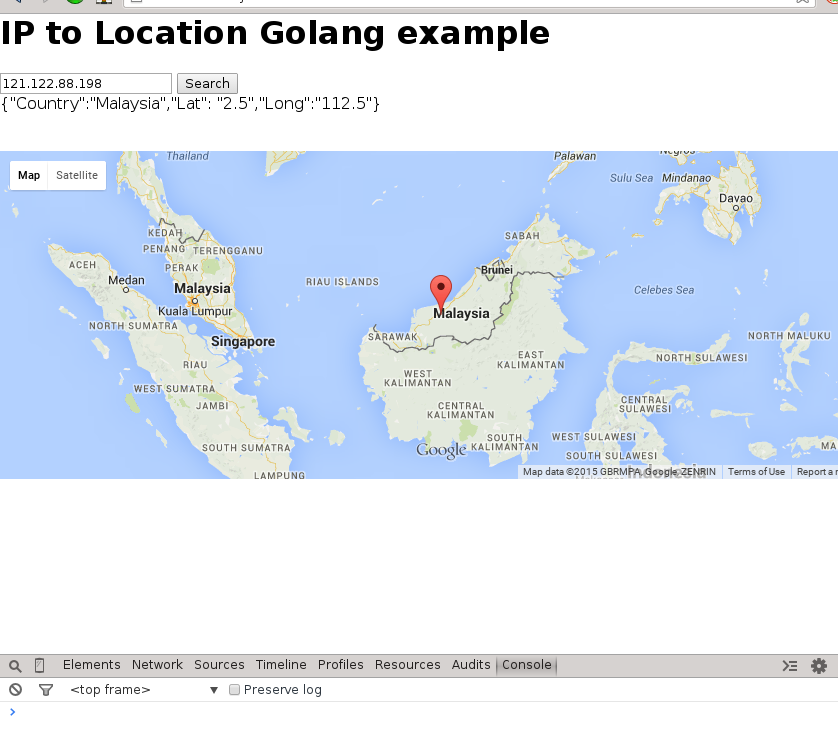Select the Map view toggle
Image resolution: width=838 pixels, height=744 pixels.
point(28,175)
